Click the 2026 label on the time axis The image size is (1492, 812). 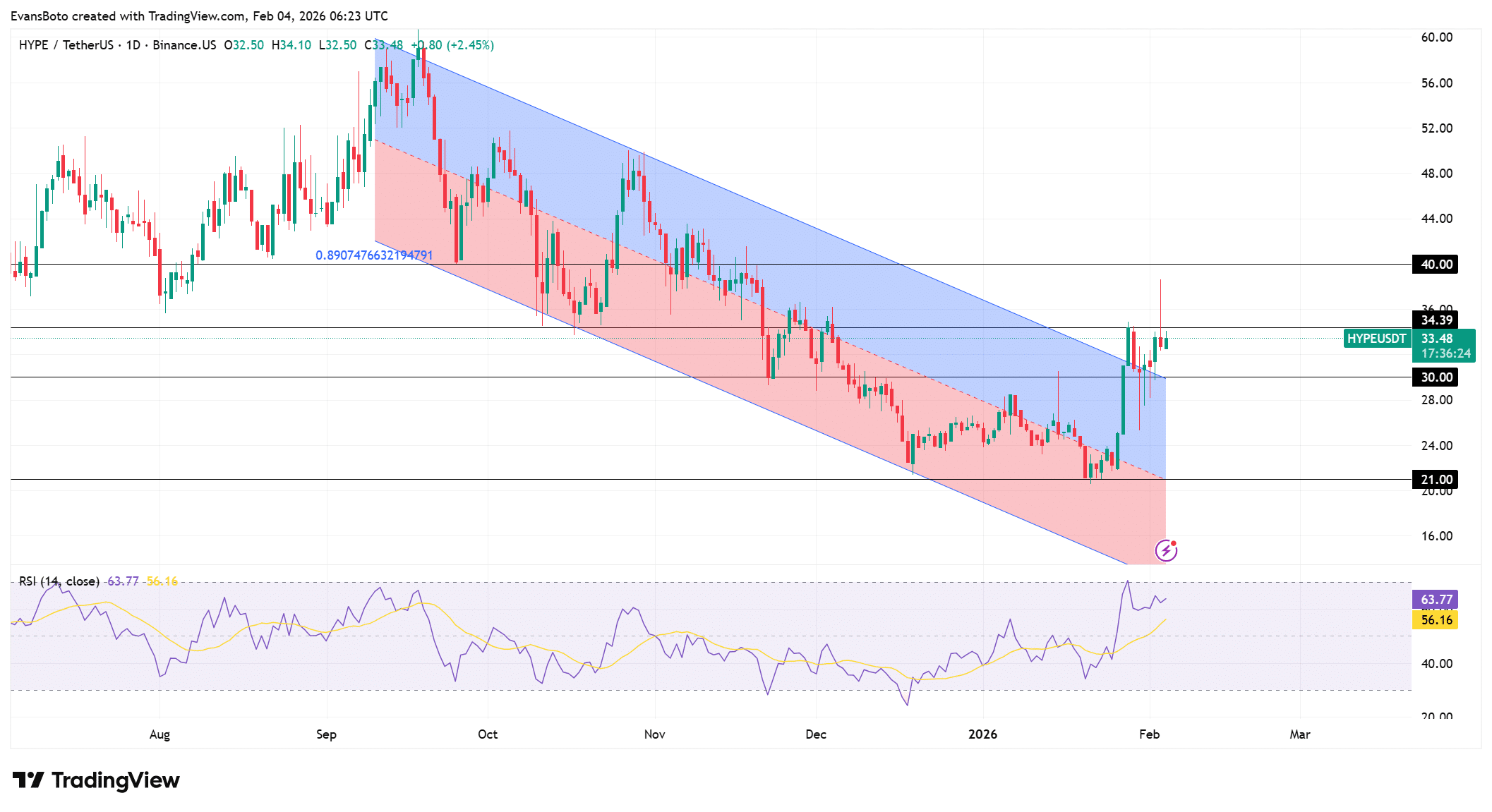point(982,734)
